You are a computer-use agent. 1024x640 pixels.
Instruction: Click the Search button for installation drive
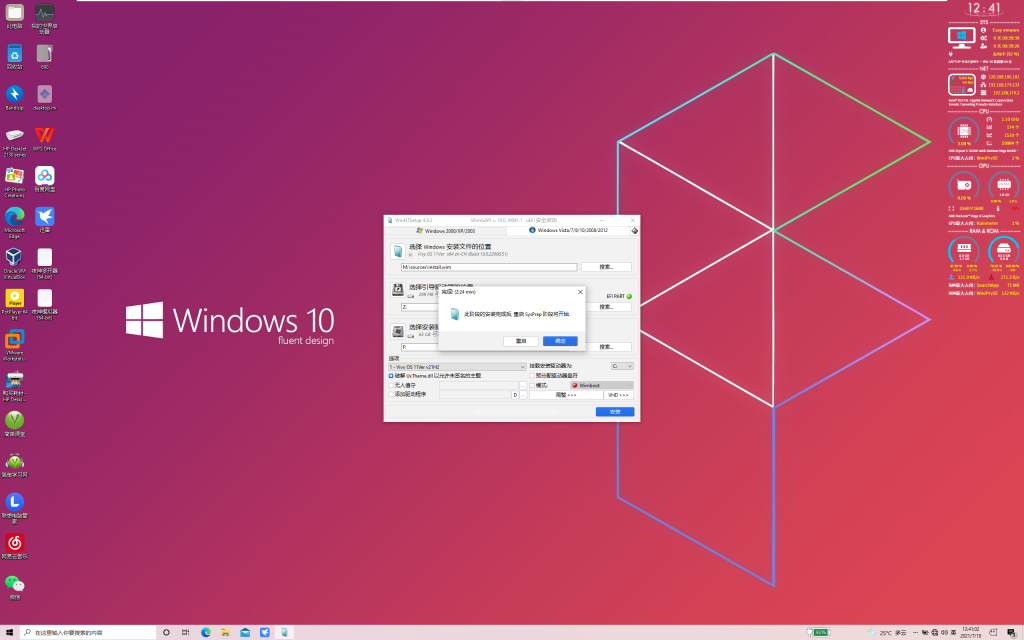point(606,347)
